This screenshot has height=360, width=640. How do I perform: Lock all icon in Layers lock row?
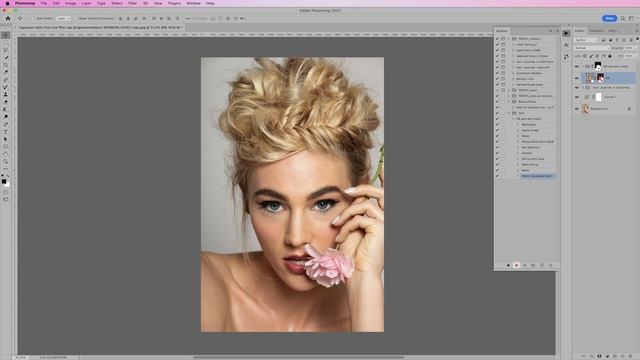tap(610, 56)
